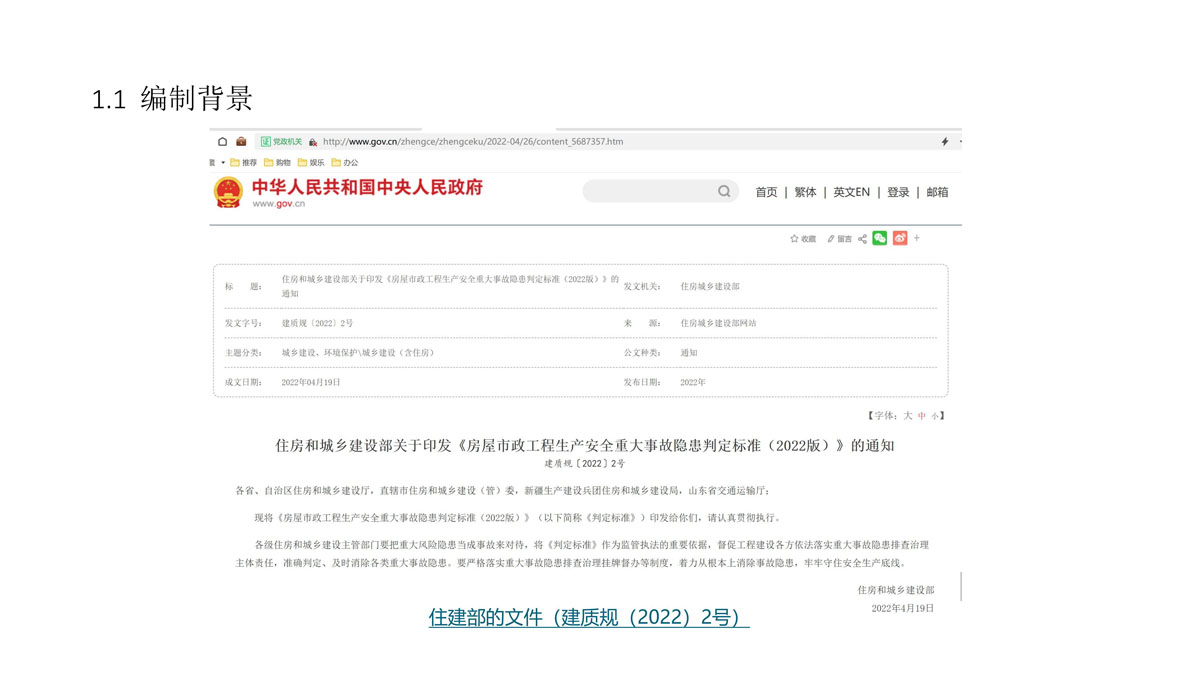Click the 来源 value 住房城乡建设部网站
The image size is (1200, 675).
pos(718,323)
